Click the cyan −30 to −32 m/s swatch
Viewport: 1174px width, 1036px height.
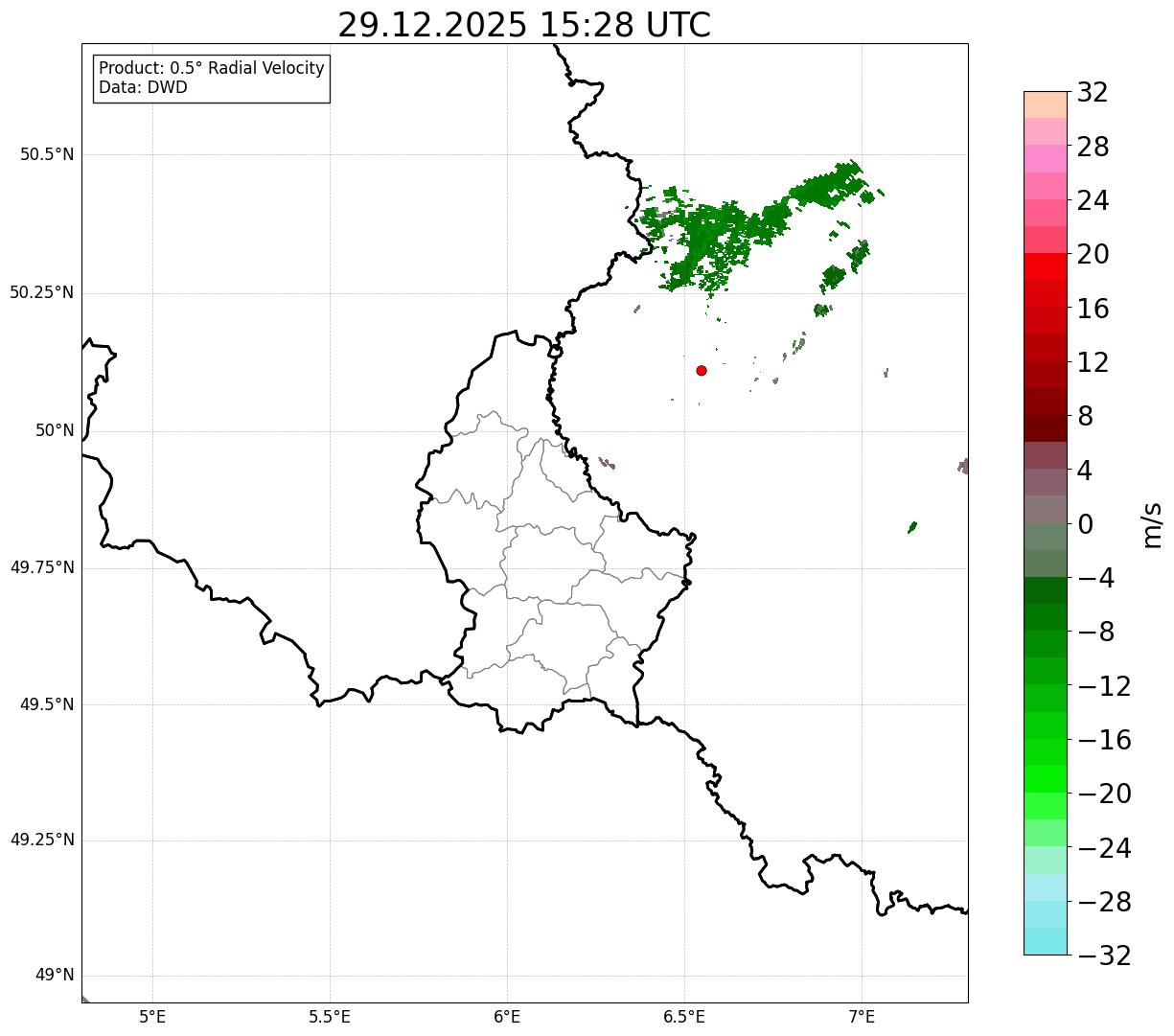(x=1046, y=941)
